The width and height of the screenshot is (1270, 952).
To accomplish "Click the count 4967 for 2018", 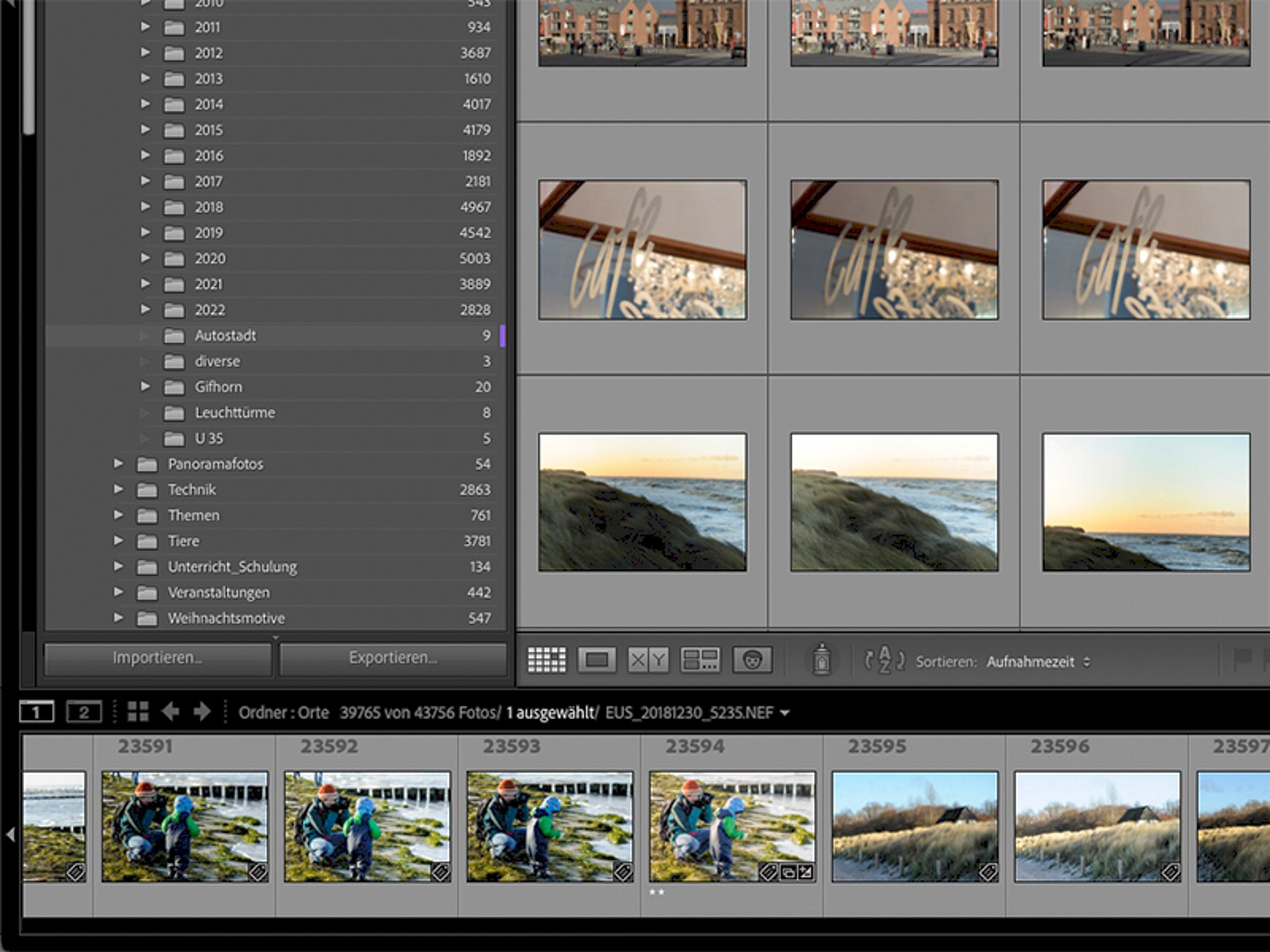I will pyautogui.click(x=475, y=207).
